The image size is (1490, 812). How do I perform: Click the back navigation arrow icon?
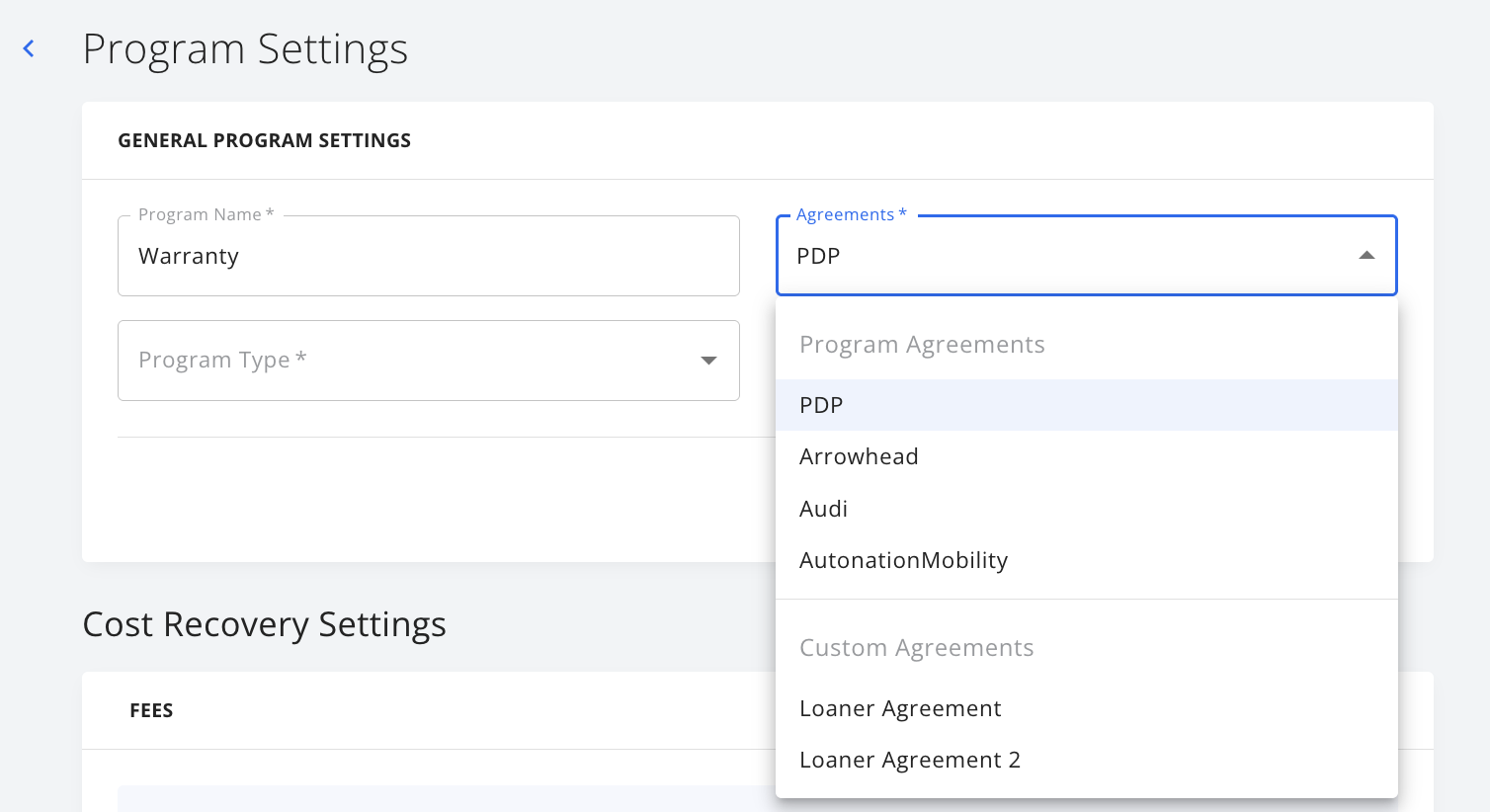pyautogui.click(x=28, y=47)
